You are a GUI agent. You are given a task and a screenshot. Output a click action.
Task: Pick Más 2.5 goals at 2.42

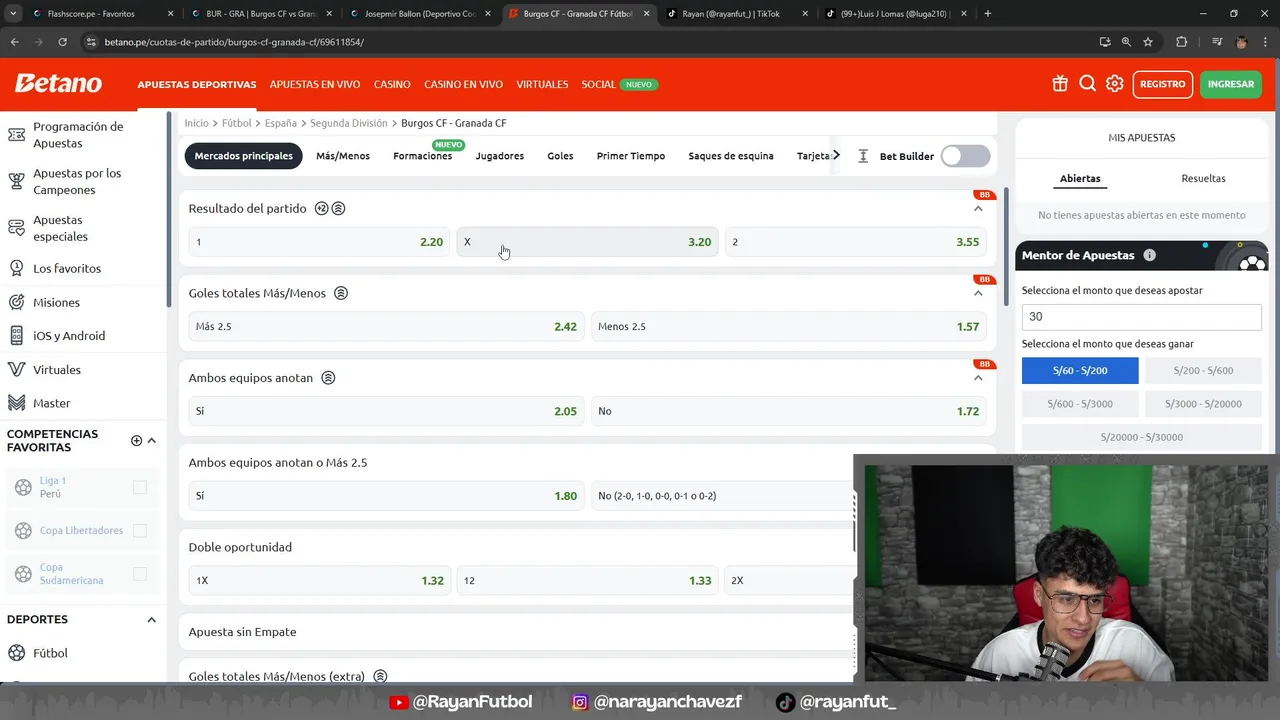386,326
